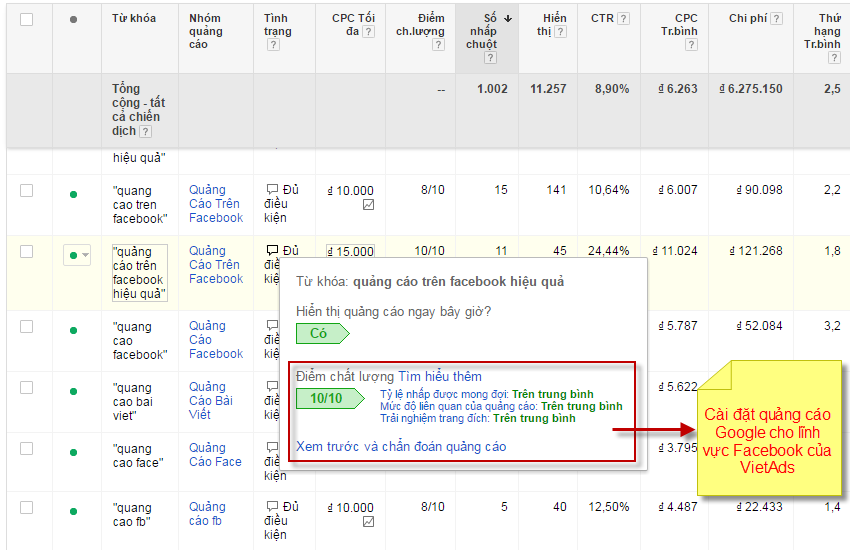Image resolution: width=850 pixels, height=550 pixels.
Task: Open status dropdown for highlighted hiệu quả keyword
Action: pos(76,255)
